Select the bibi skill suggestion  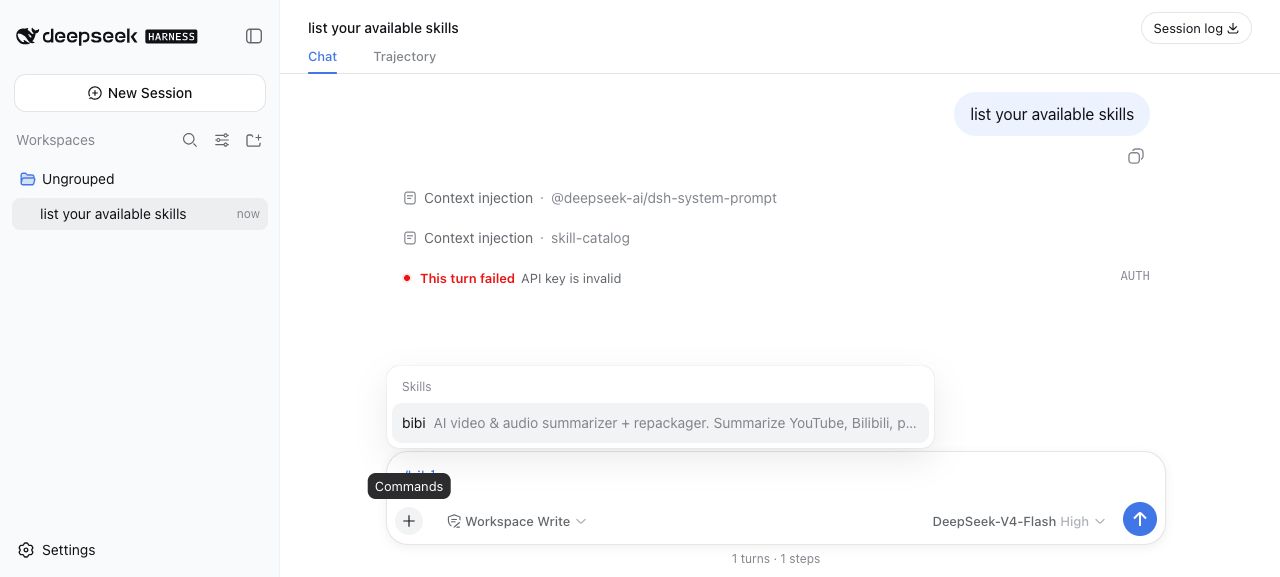point(660,423)
